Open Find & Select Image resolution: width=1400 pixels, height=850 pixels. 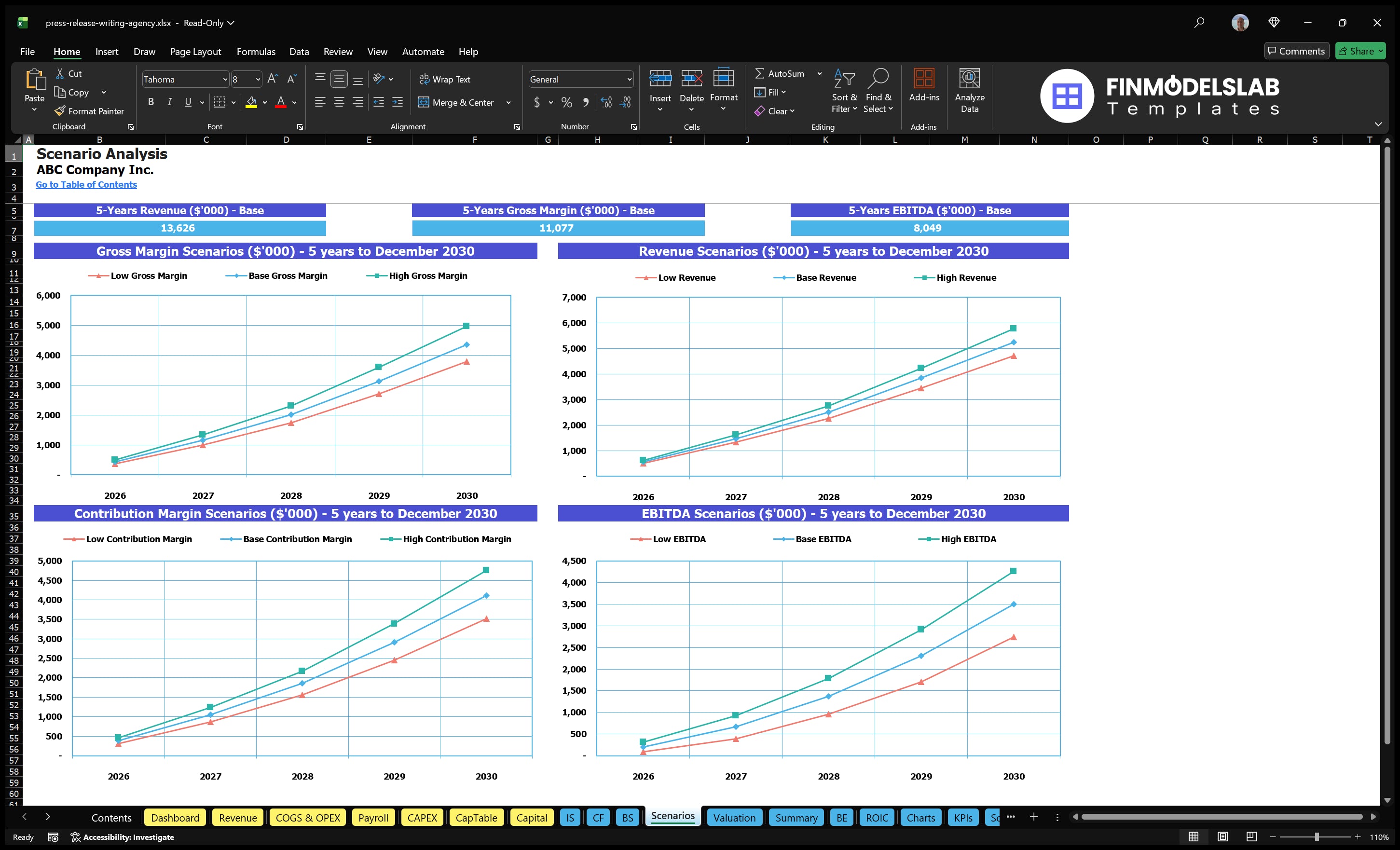click(878, 91)
